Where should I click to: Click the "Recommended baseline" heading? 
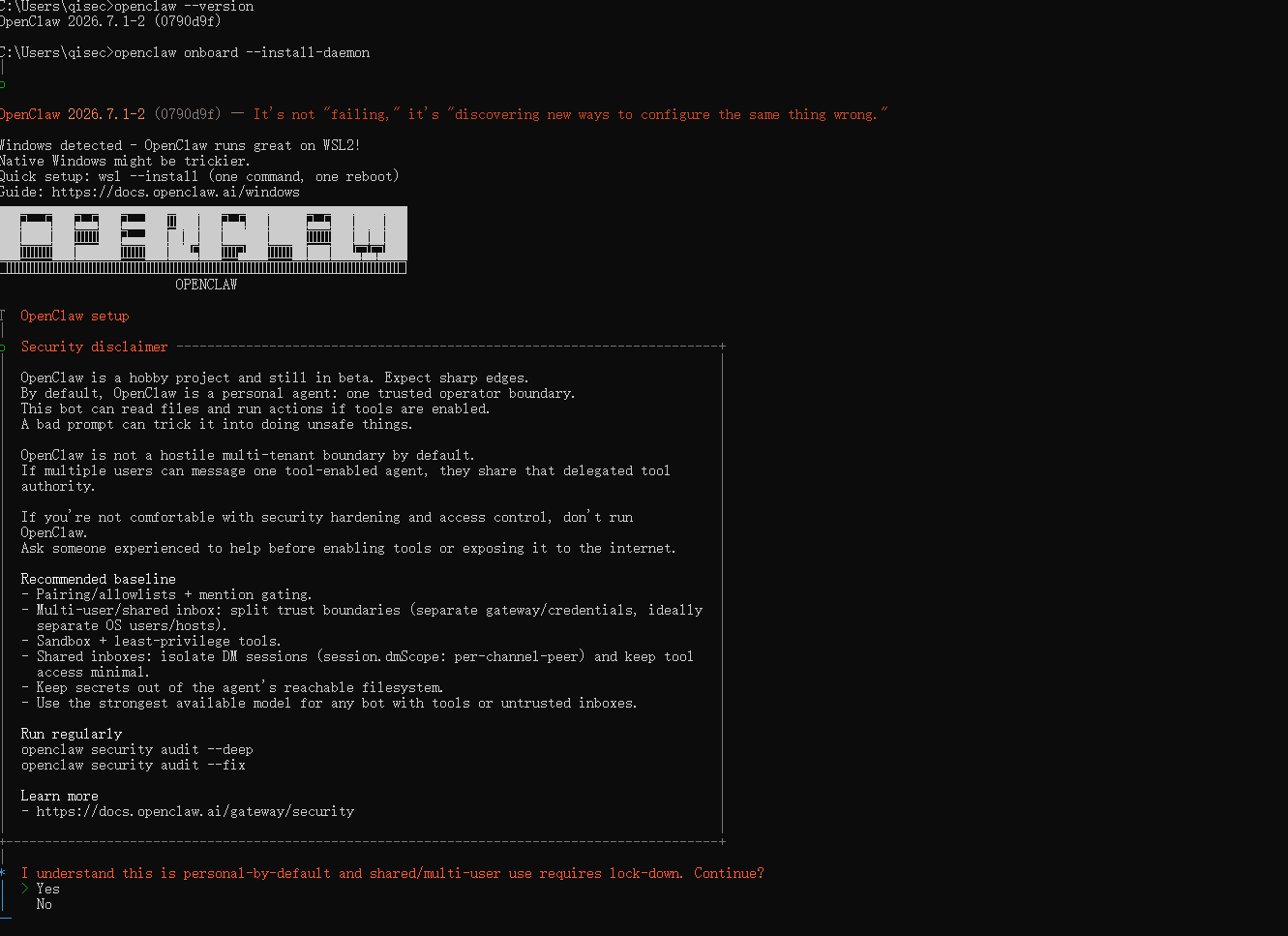pyautogui.click(x=99, y=579)
